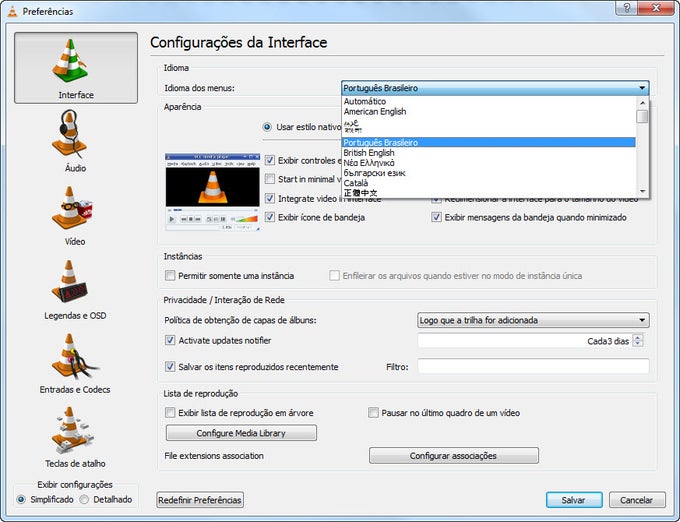Open Legendas e OSD settings
This screenshot has height=522, width=680.
[76, 288]
